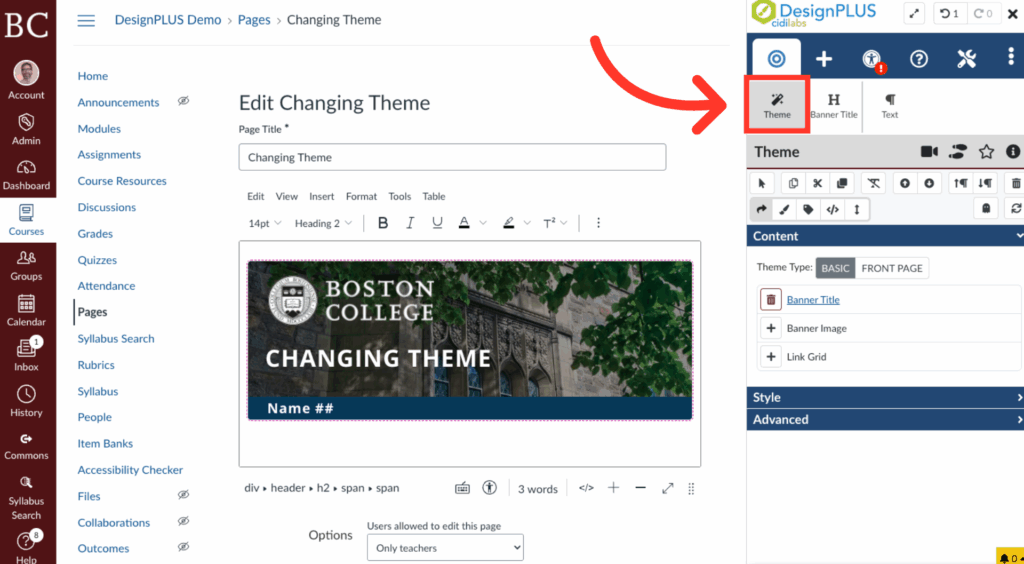This screenshot has height=564, width=1024.
Task: Click the DesignPLUS expand sidebar arrows button
Action: coord(914,14)
